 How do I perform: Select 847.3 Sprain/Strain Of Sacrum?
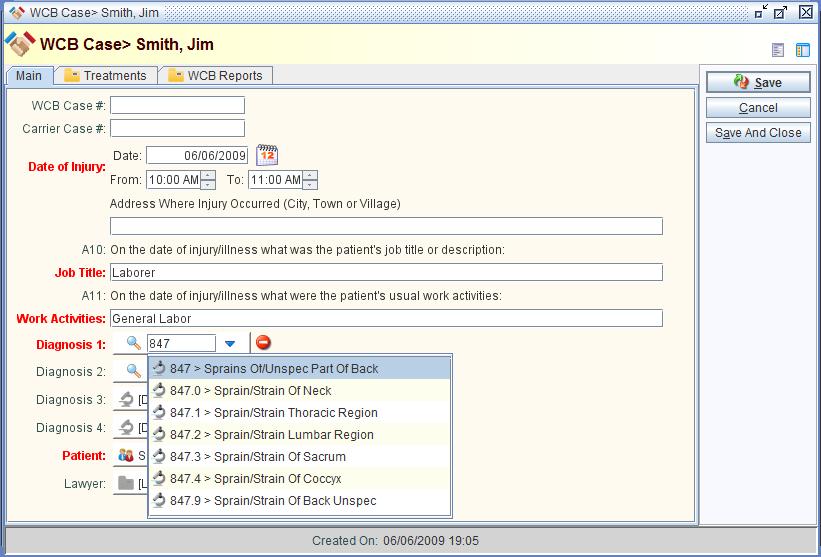coord(299,456)
